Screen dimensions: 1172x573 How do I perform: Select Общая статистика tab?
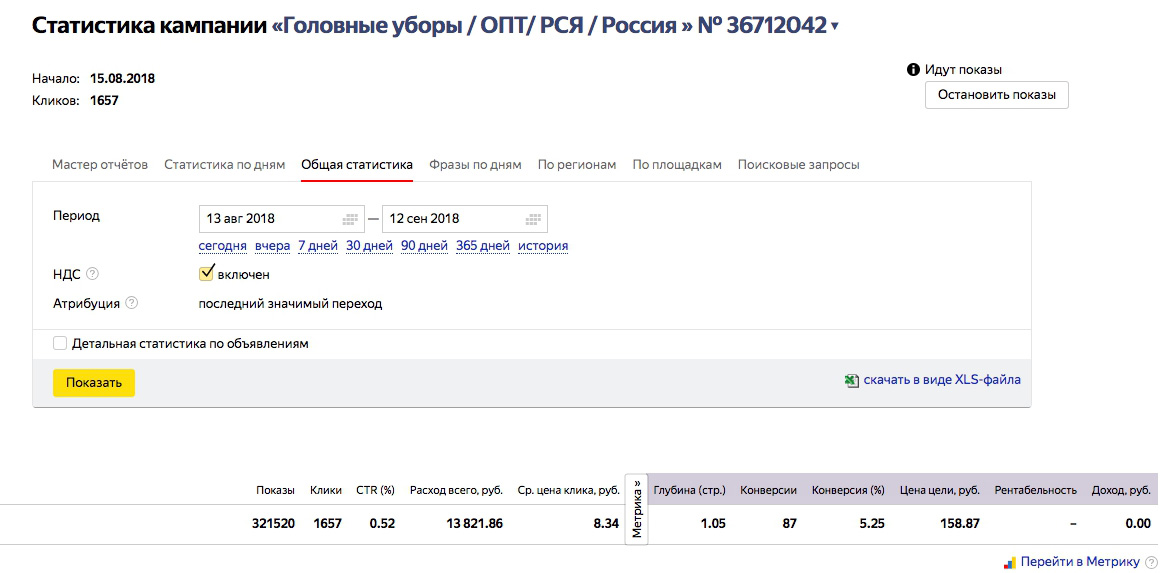357,164
